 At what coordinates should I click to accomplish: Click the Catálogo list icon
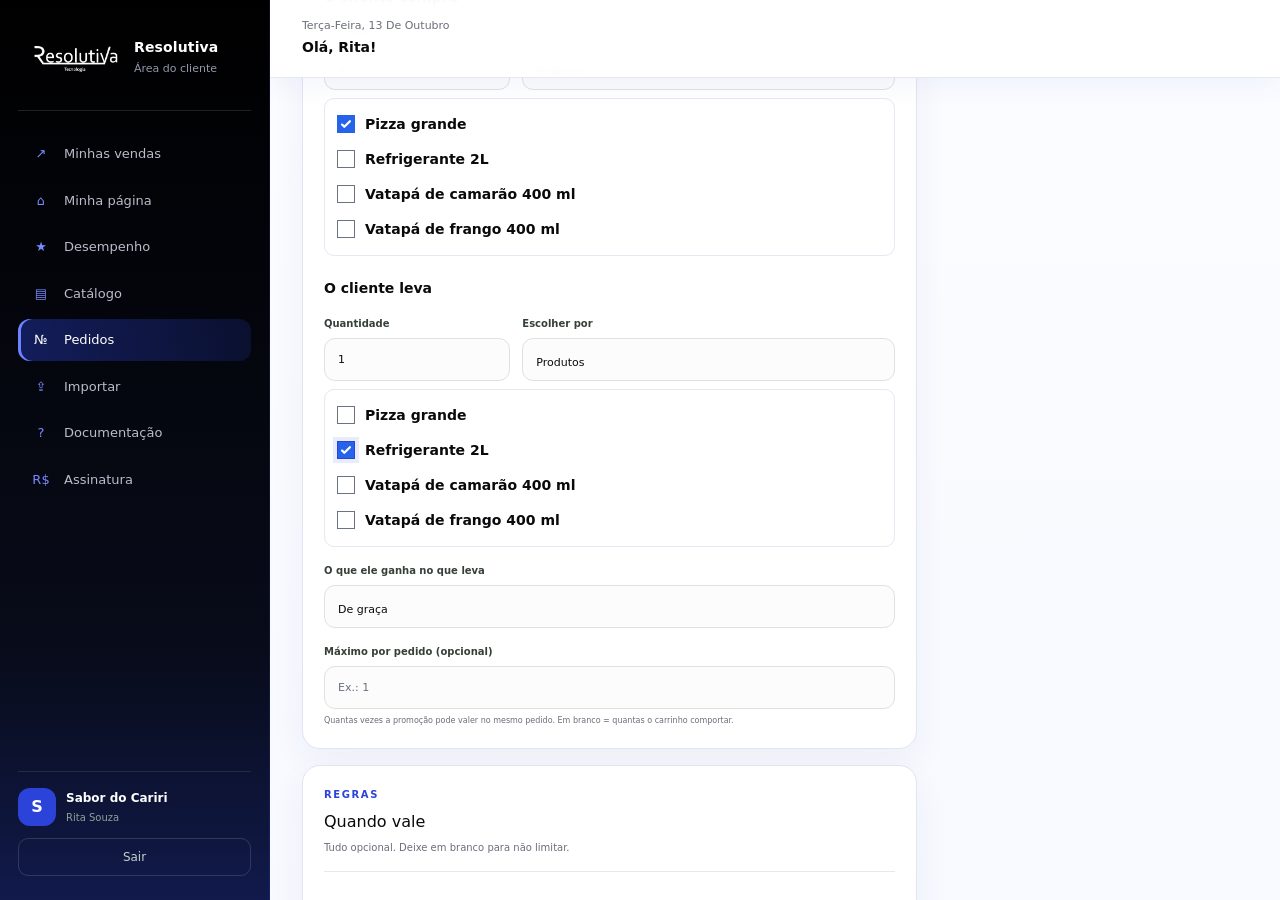[41, 294]
